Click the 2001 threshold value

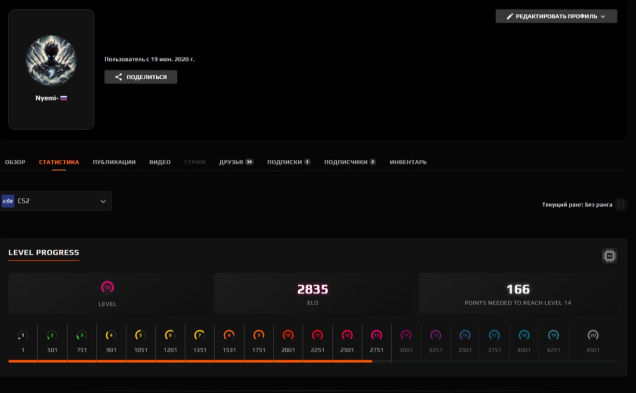click(288, 350)
